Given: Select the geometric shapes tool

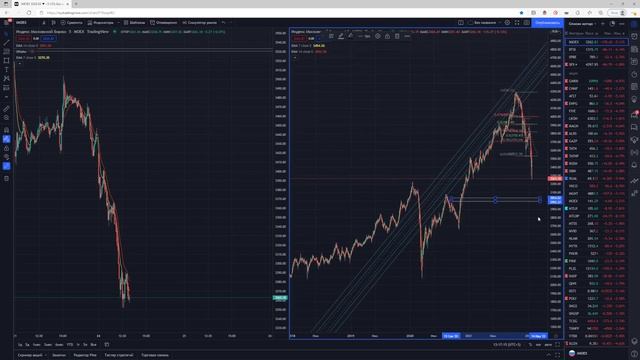Looking at the screenshot, I should coord(6,60).
